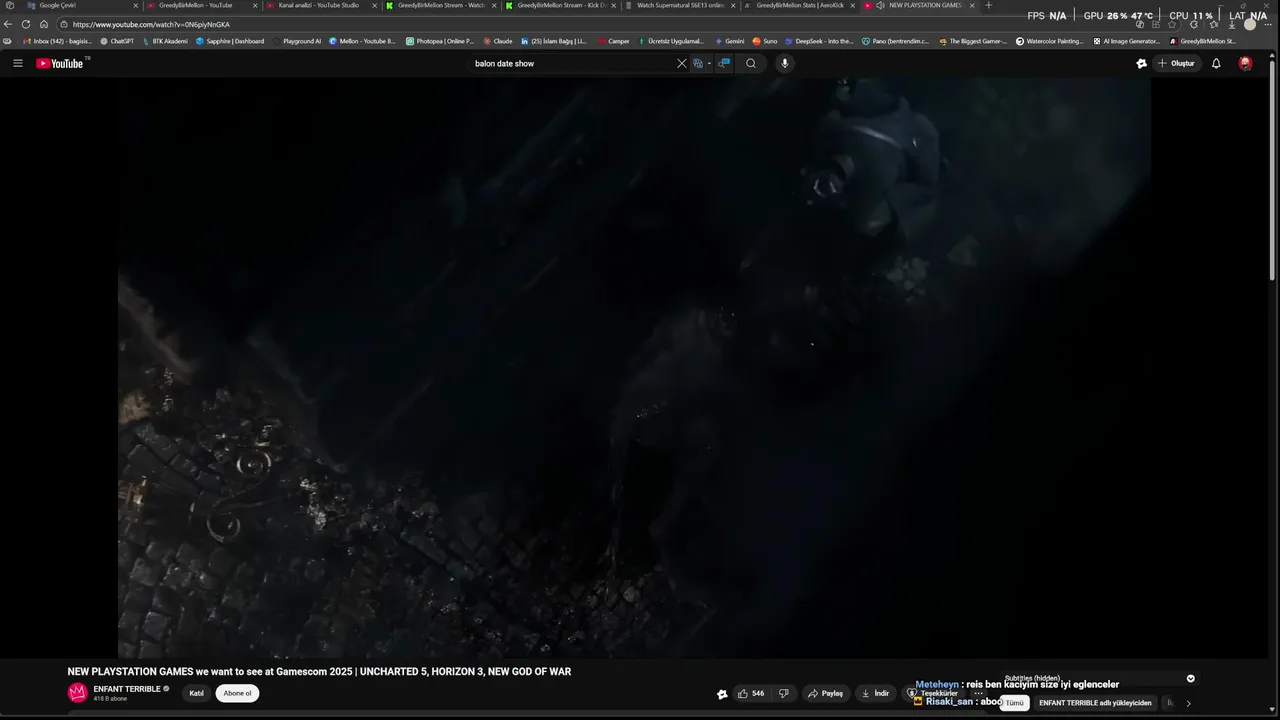Open the Photopea bookmark
Screen dimensions: 1280x720
(440, 41)
